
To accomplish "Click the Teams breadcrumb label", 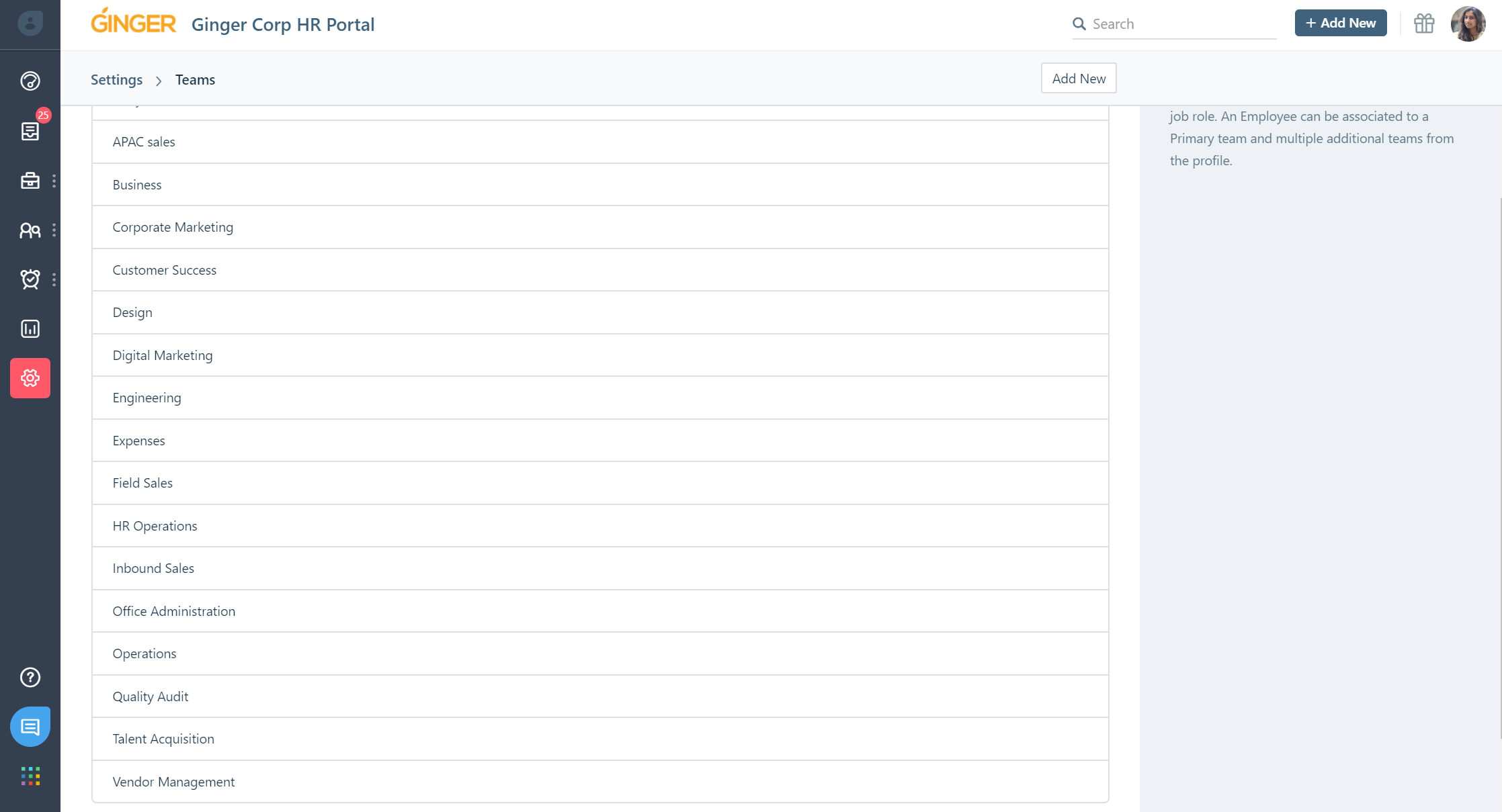I will [x=195, y=80].
